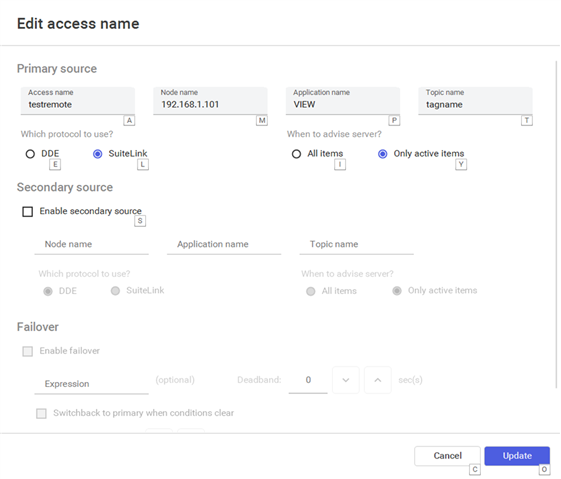Toggle Switchback to primary checkbox

click(x=42, y=414)
